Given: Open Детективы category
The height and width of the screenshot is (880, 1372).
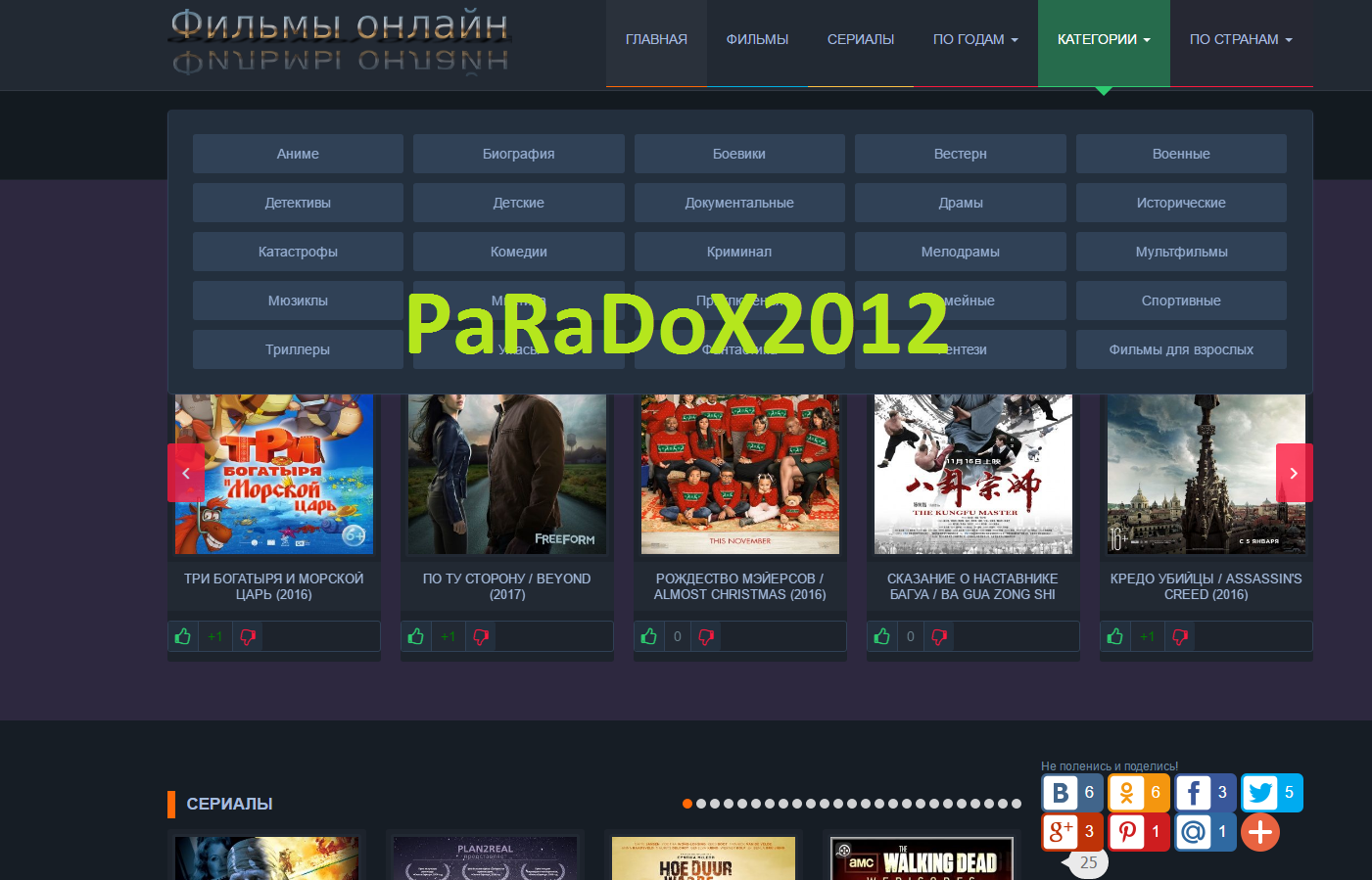Looking at the screenshot, I should (x=298, y=203).
